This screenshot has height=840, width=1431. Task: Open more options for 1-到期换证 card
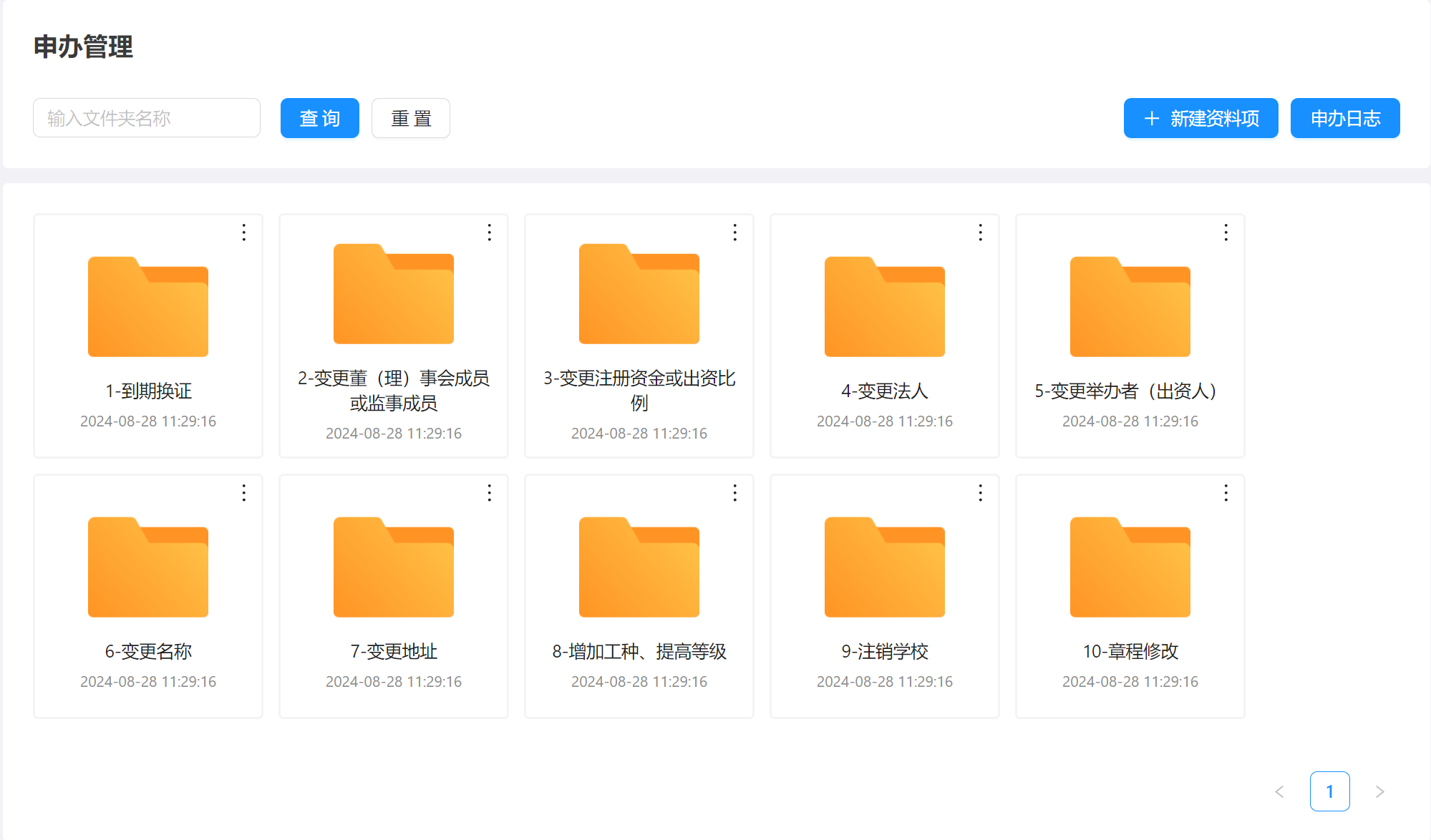[x=244, y=233]
